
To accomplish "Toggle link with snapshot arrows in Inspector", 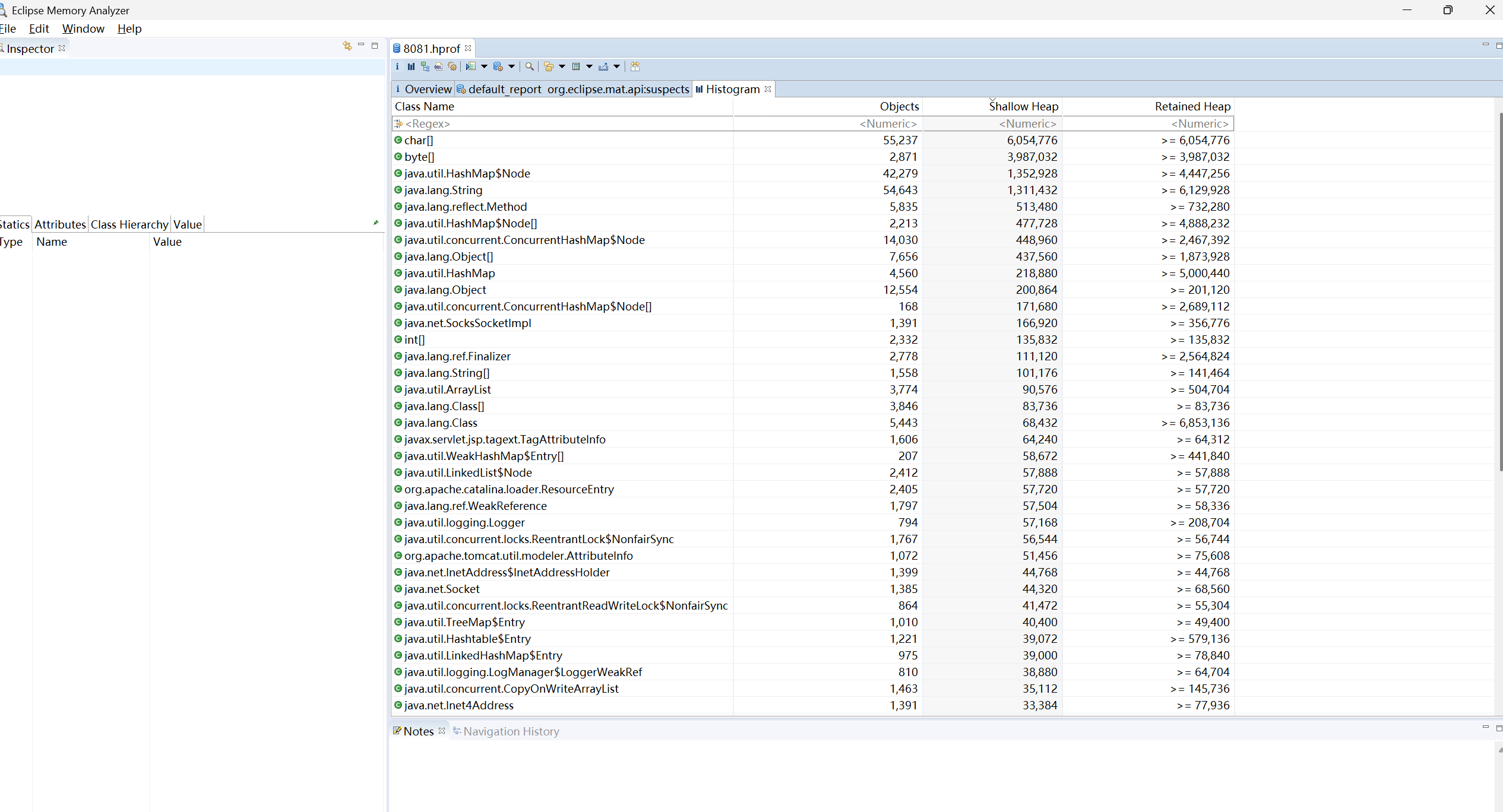I will click(x=347, y=46).
